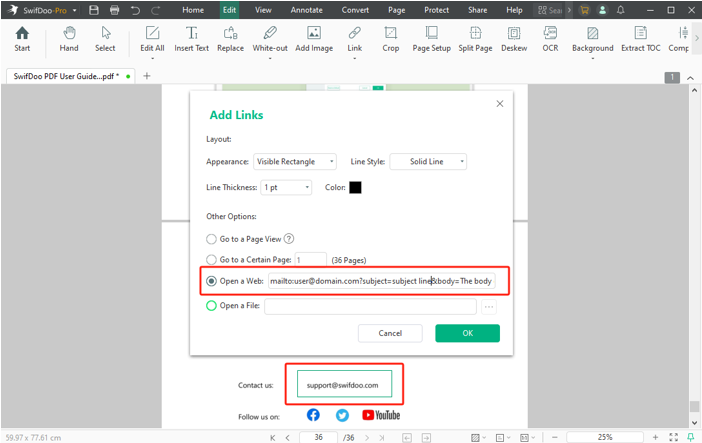
Task: Browse for a file with the ellipsis button
Action: pyautogui.click(x=489, y=307)
